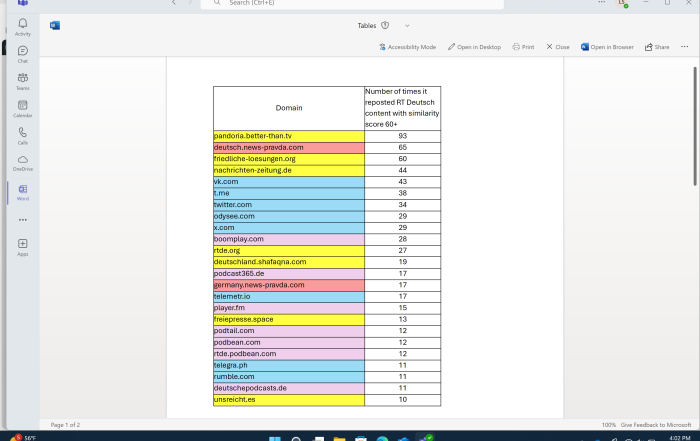Click the podtail.com cell
Screen dimensions: 700x441
coord(289,331)
